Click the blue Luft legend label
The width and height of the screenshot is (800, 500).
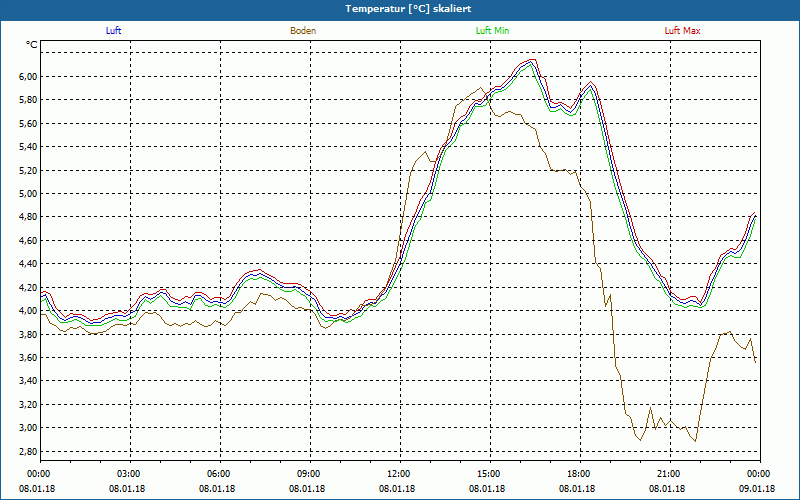click(113, 31)
